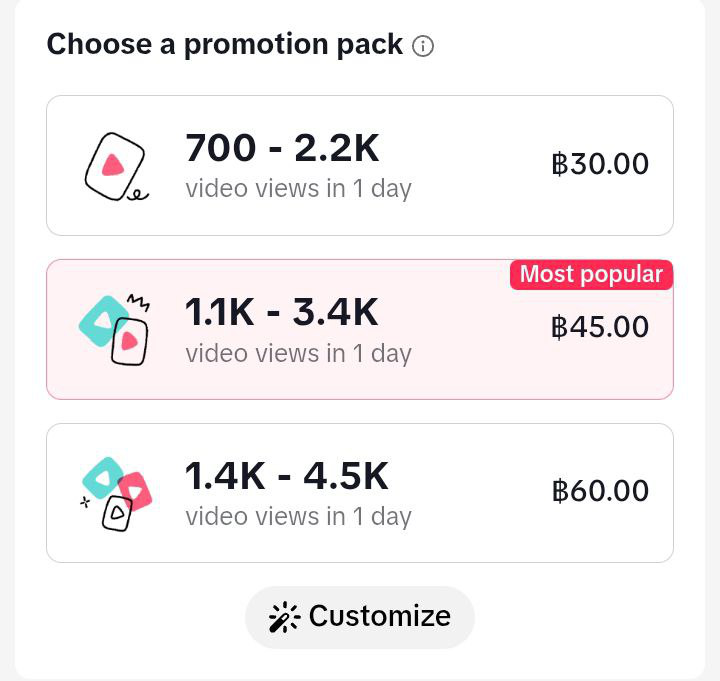Screen dimensions: 720x681
Task: Choose the ฿60.00 price
Action: tap(600, 491)
